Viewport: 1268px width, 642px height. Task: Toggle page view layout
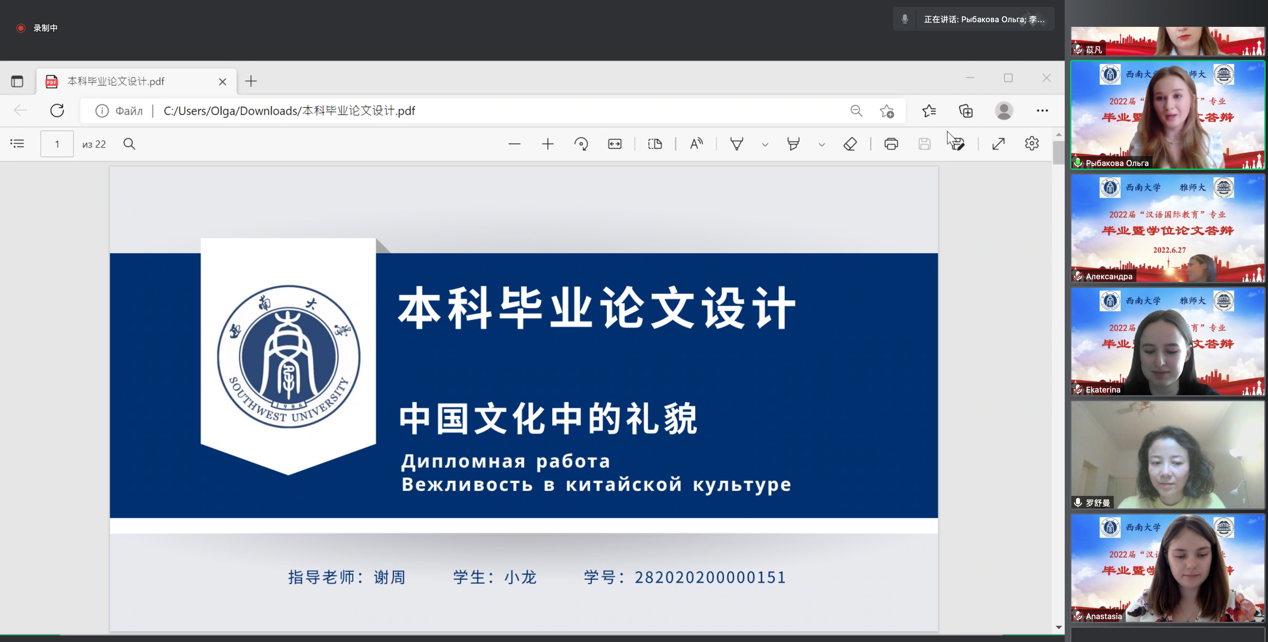tap(655, 144)
